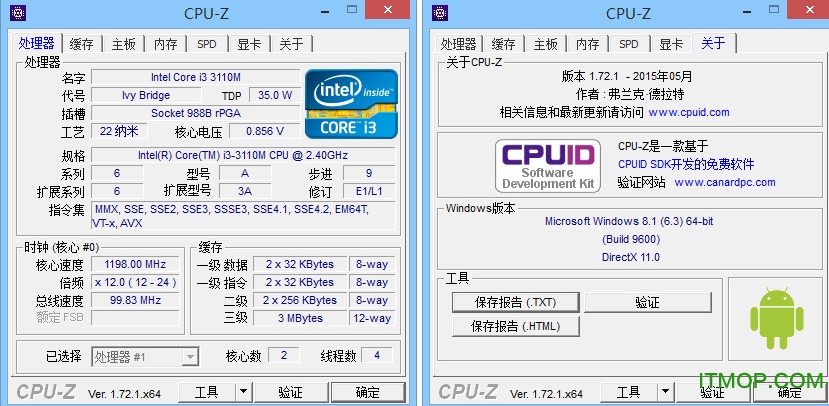Click the 工艺 value 22 纳米
This screenshot has width=829, height=406.
click(x=119, y=131)
